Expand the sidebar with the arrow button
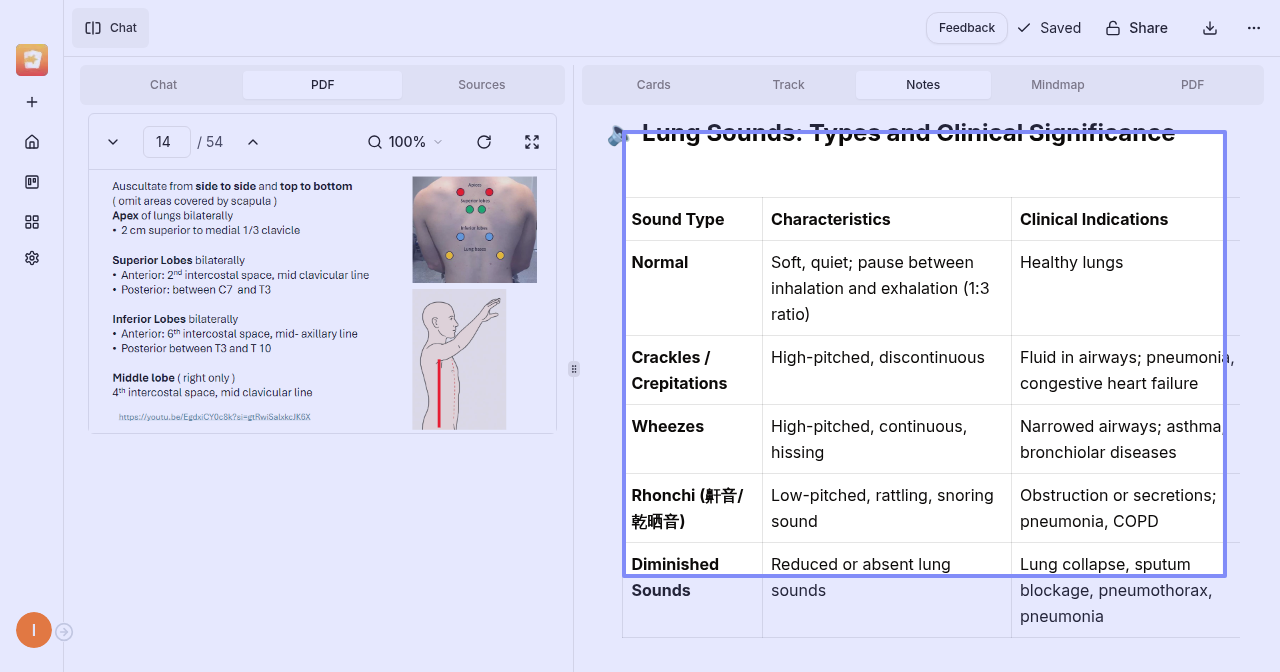Screen dimensions: 1280x672 pyautogui.click(x=64, y=632)
